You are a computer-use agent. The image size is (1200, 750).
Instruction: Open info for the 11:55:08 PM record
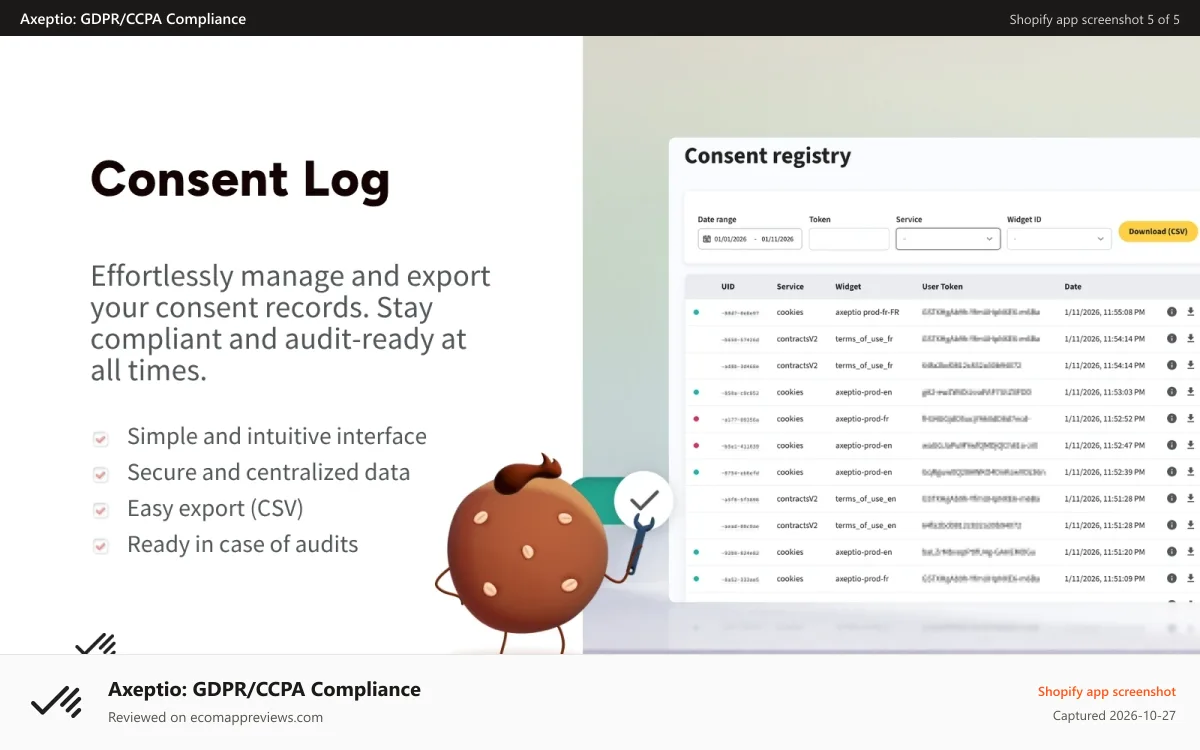point(1171,312)
